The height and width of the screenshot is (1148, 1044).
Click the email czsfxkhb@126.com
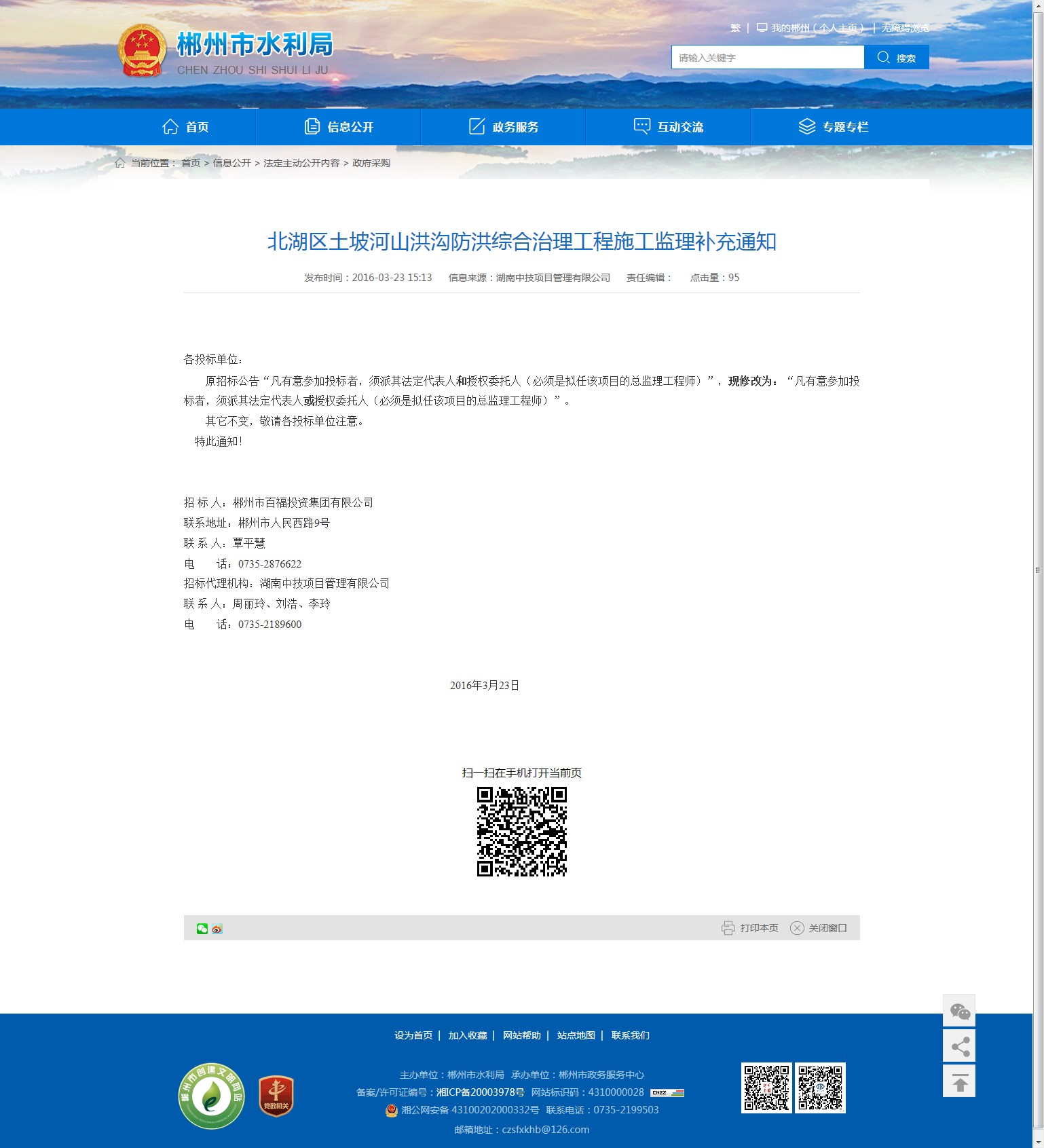coord(546,1130)
